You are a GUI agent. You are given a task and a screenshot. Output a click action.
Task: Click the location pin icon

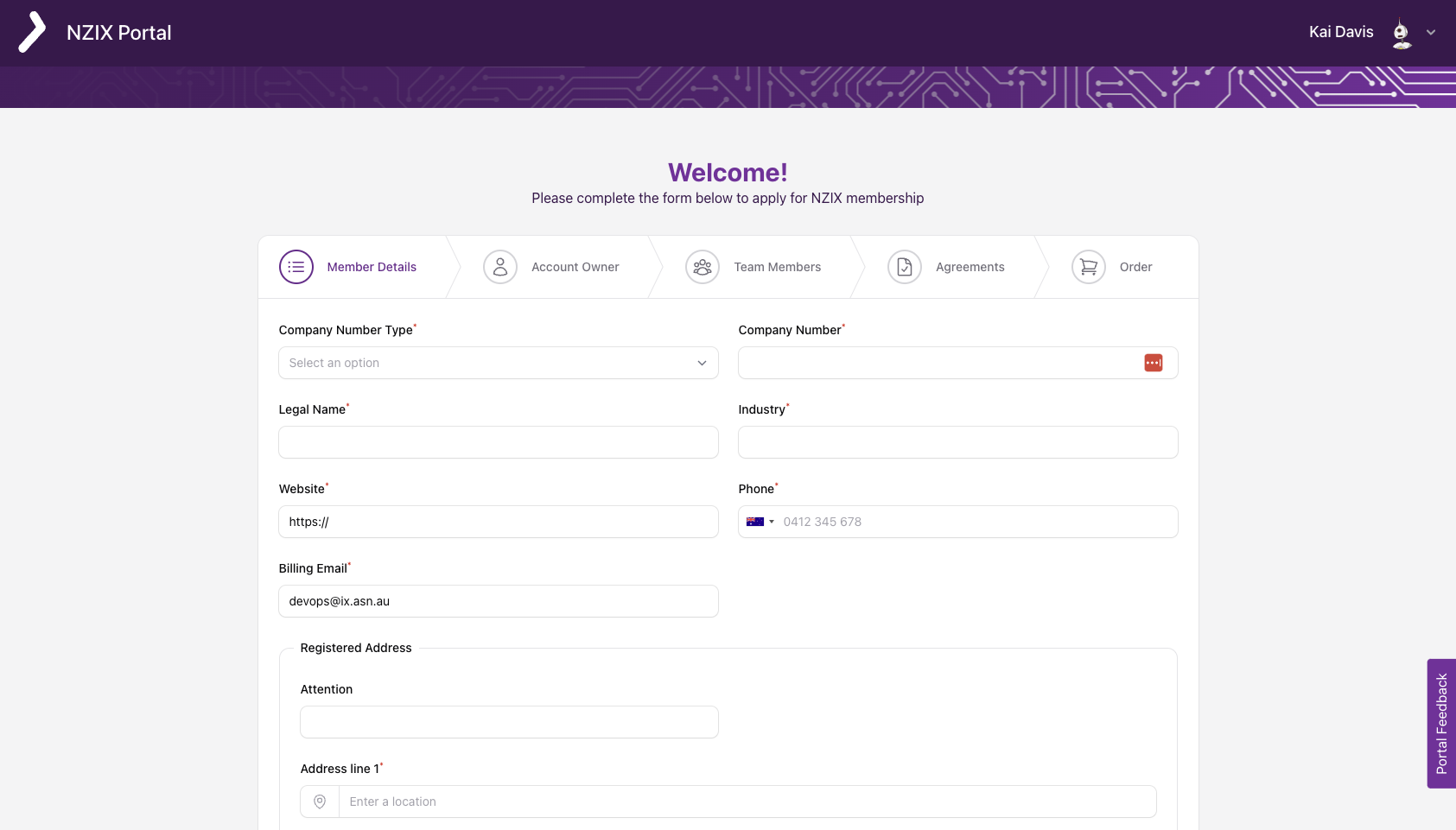coord(320,801)
